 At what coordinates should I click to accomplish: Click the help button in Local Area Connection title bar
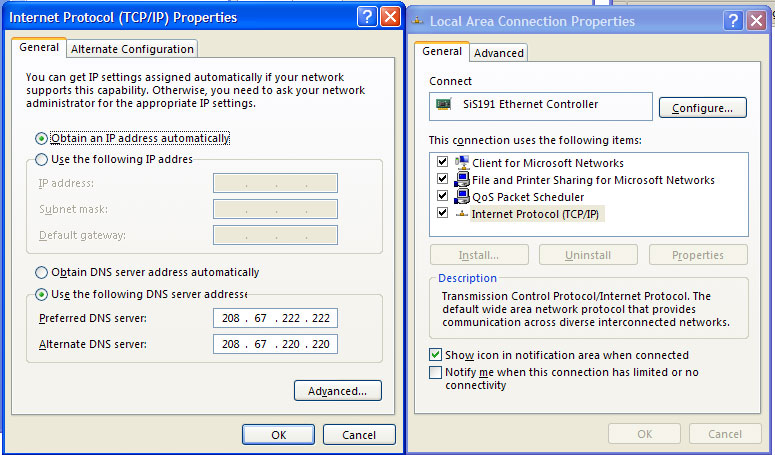(x=733, y=21)
